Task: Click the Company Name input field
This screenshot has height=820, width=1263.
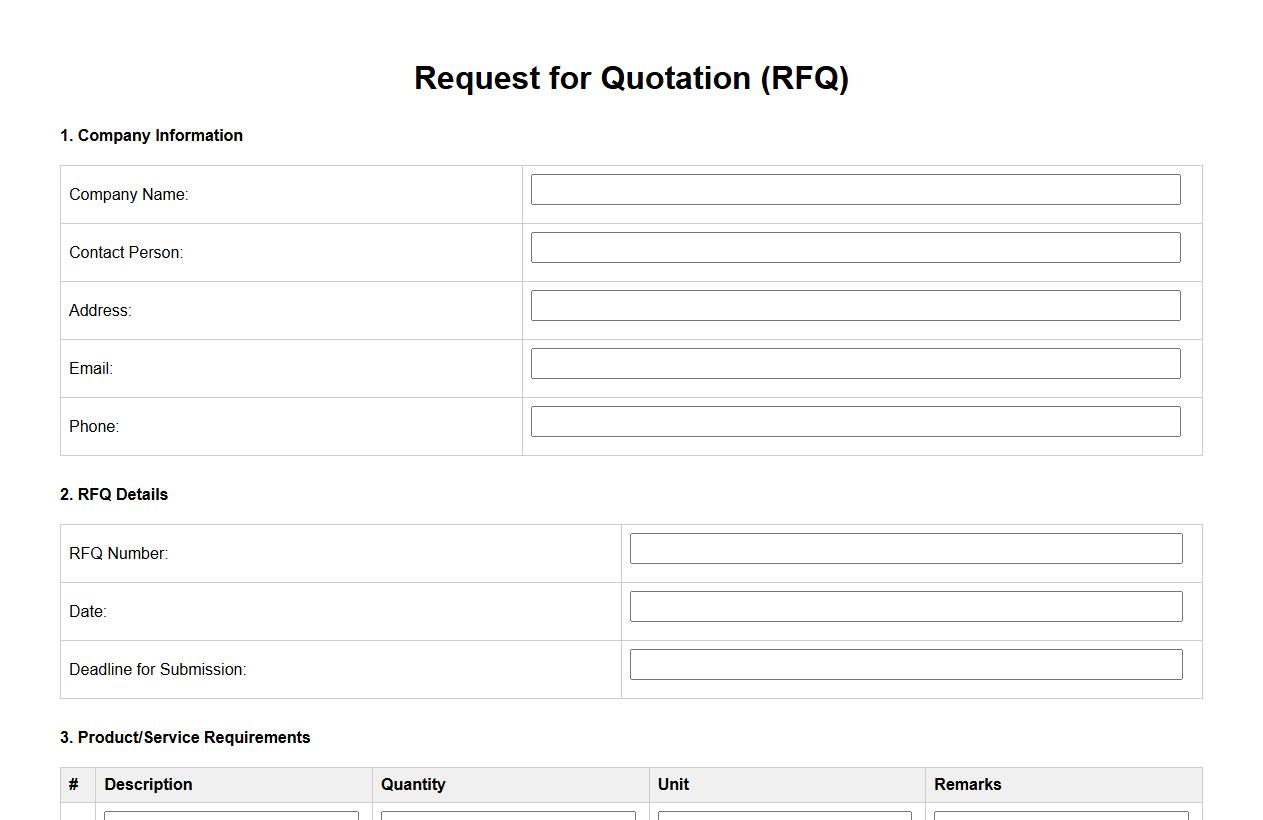Action: [x=855, y=190]
